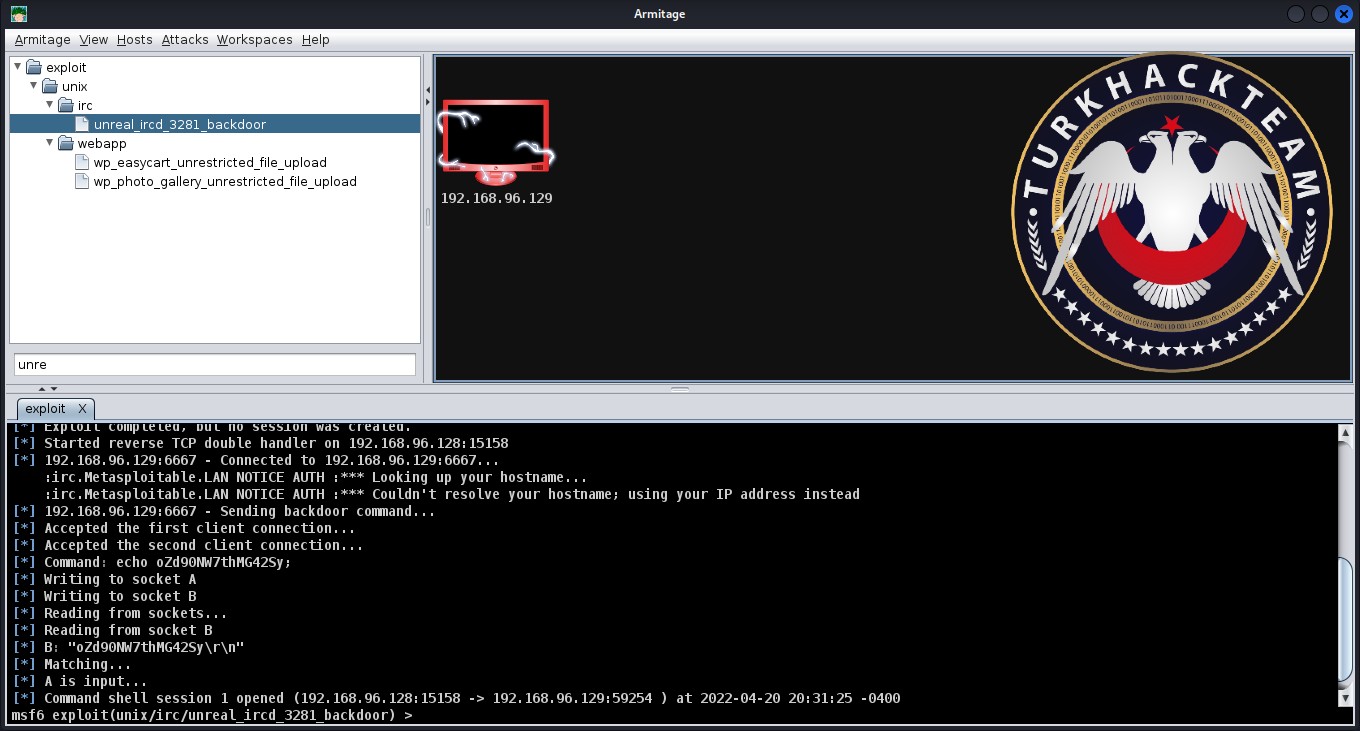Select the compromised host 192.168.96.129 icon

[x=497, y=141]
